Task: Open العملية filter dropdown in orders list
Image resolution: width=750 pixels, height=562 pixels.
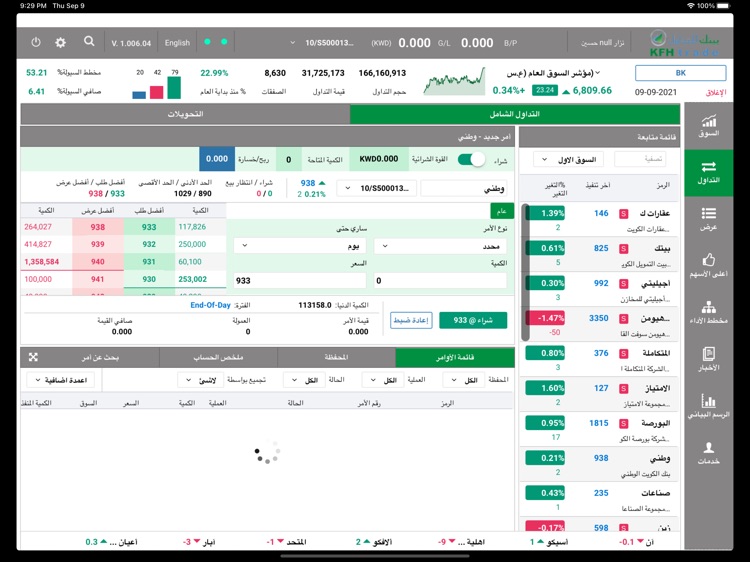Action: tap(383, 380)
